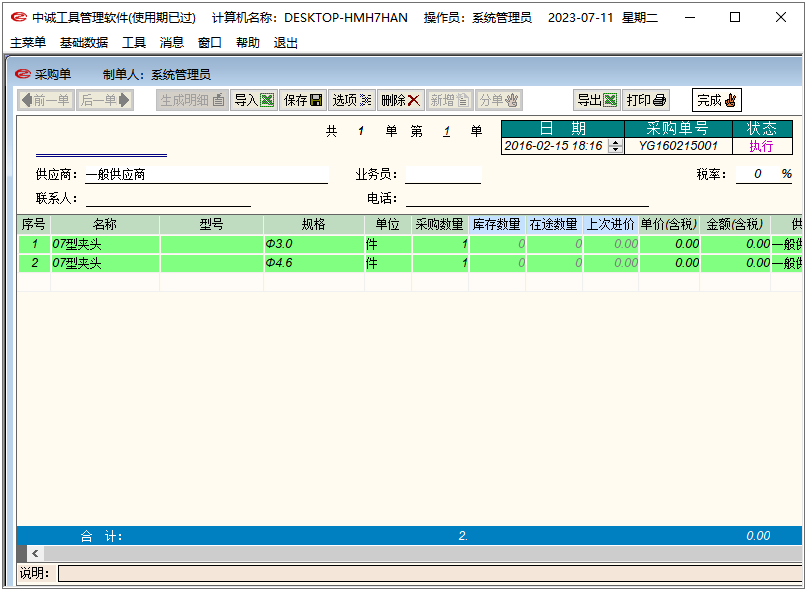Open the 窗口 menu
Viewport: 807px width, 591px height.
pyautogui.click(x=209, y=43)
